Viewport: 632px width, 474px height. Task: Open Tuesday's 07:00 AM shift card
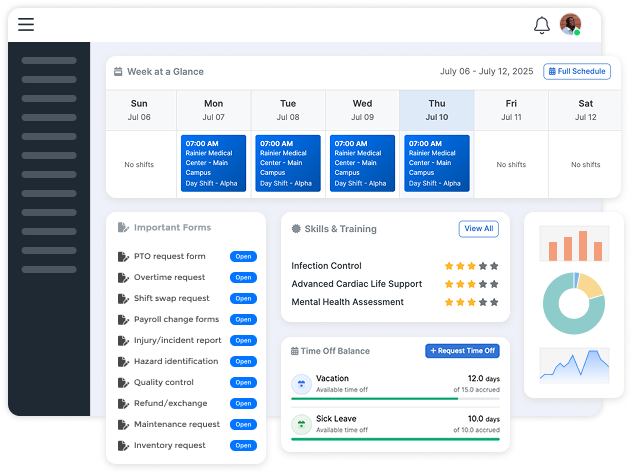(x=288, y=163)
